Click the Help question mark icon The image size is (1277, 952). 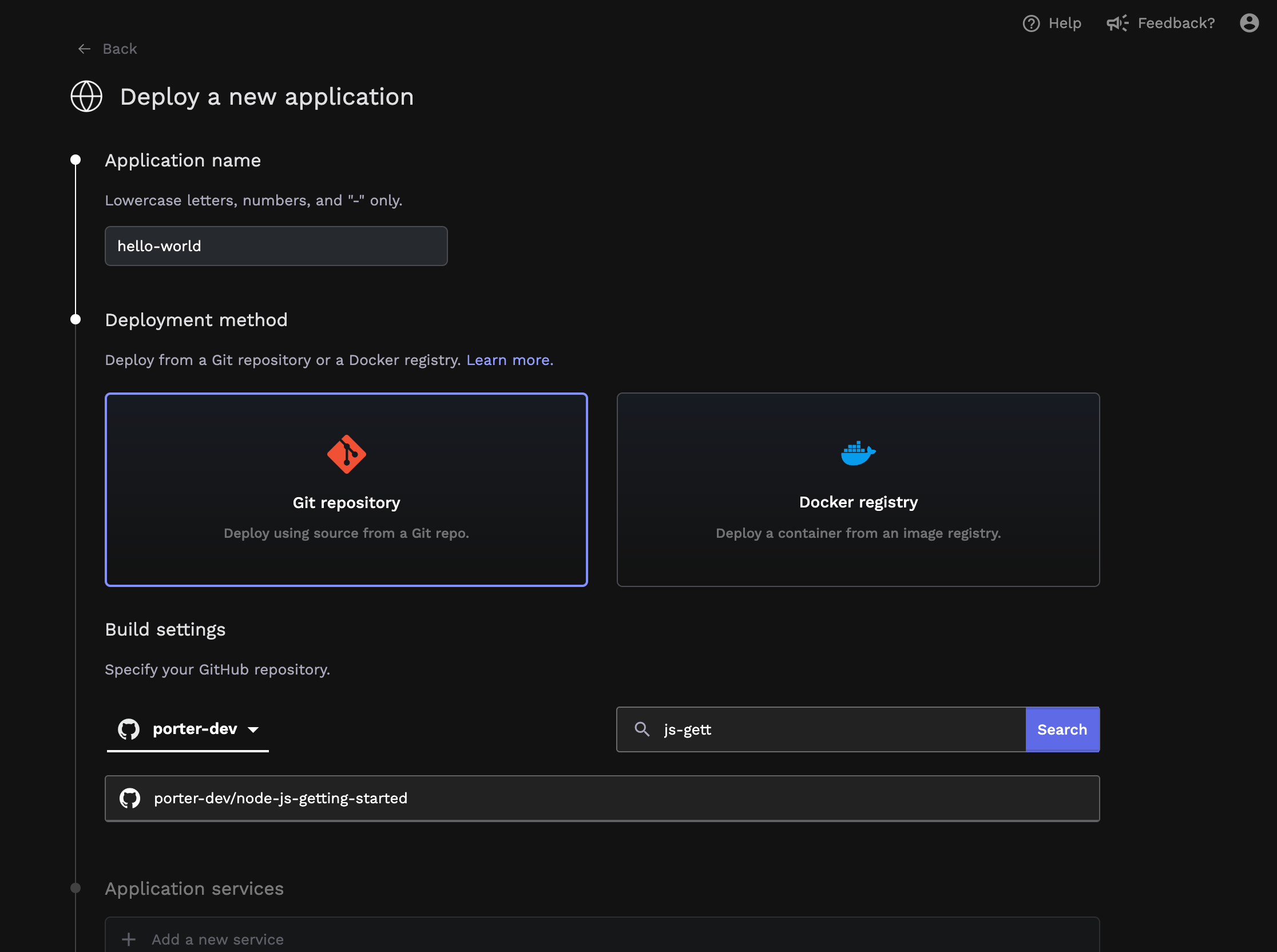pyautogui.click(x=1031, y=23)
